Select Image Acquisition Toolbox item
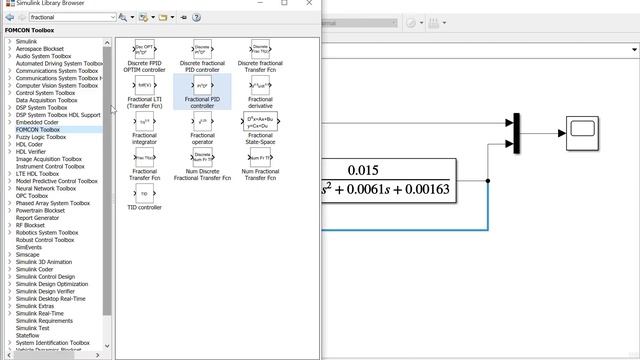The height and width of the screenshot is (360, 640). (49, 159)
